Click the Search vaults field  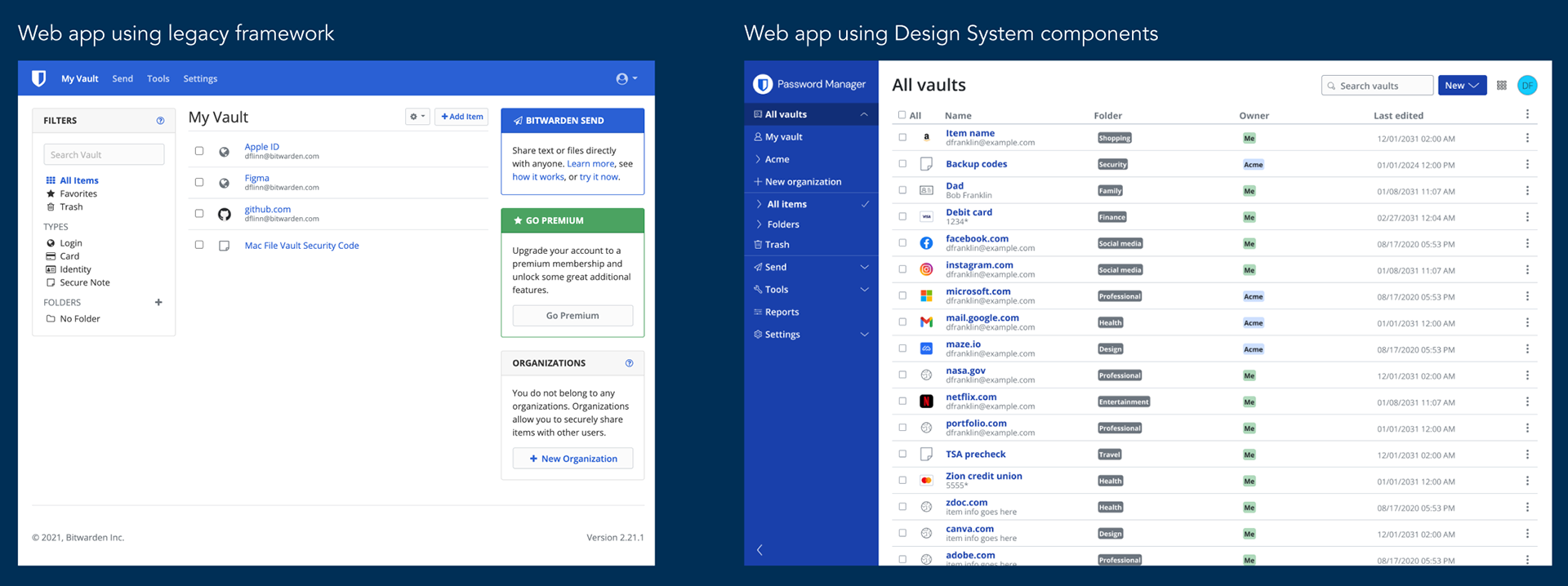[1377, 85]
